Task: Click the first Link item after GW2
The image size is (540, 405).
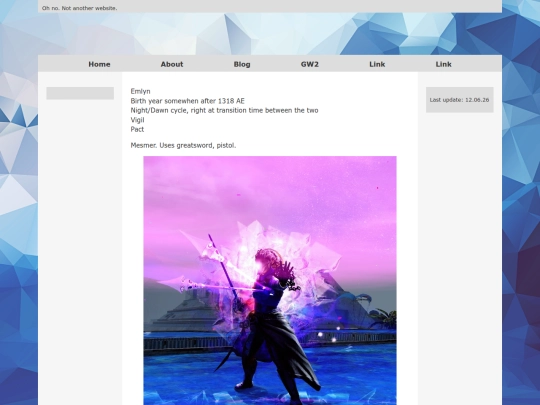Action: click(377, 64)
